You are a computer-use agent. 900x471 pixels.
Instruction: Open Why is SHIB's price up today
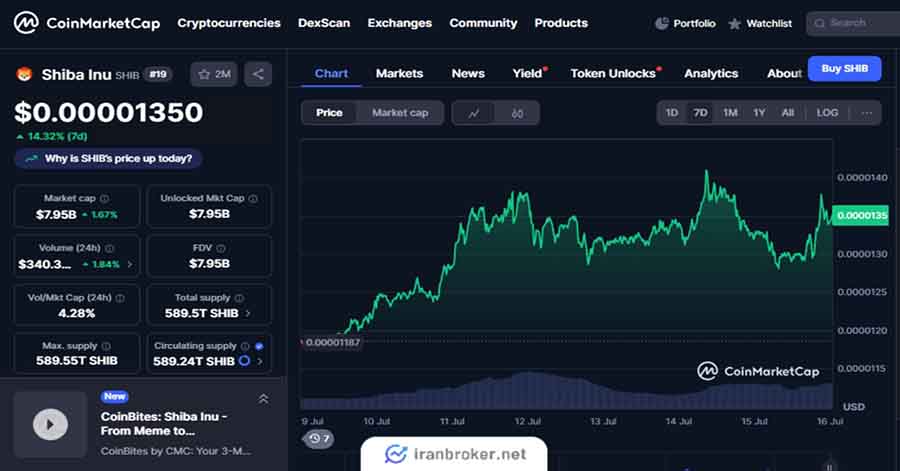tap(108, 159)
